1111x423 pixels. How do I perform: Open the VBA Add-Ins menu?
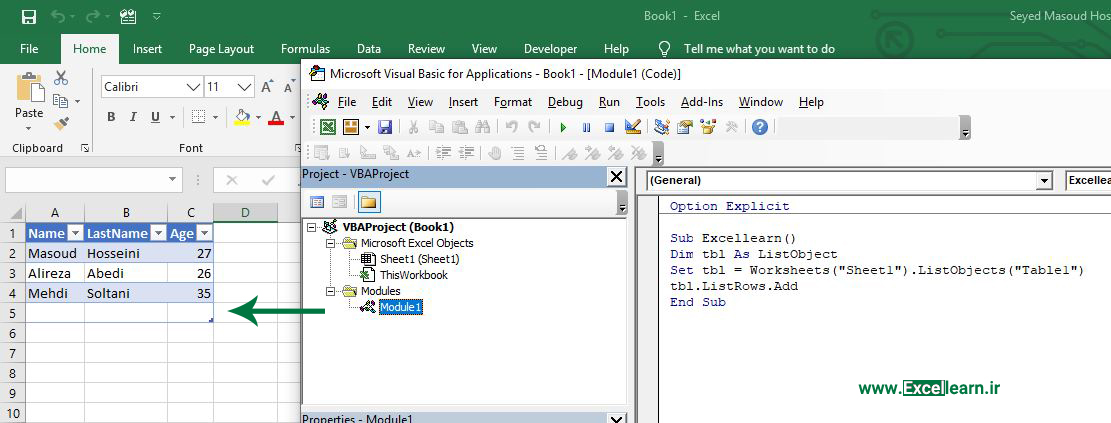pos(701,102)
